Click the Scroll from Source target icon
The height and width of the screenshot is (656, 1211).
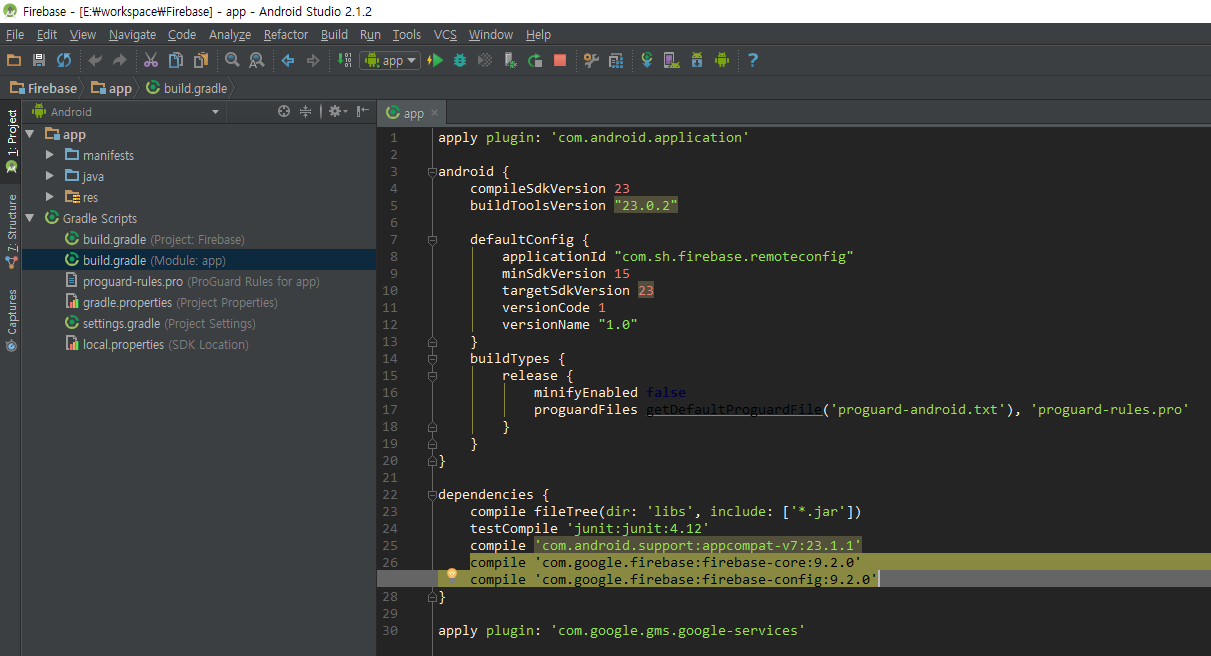pyautogui.click(x=284, y=111)
